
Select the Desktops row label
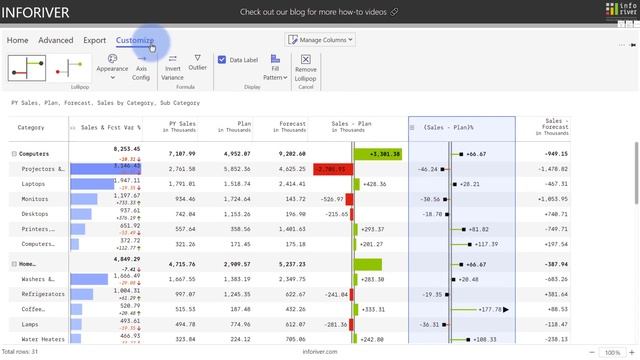point(35,214)
